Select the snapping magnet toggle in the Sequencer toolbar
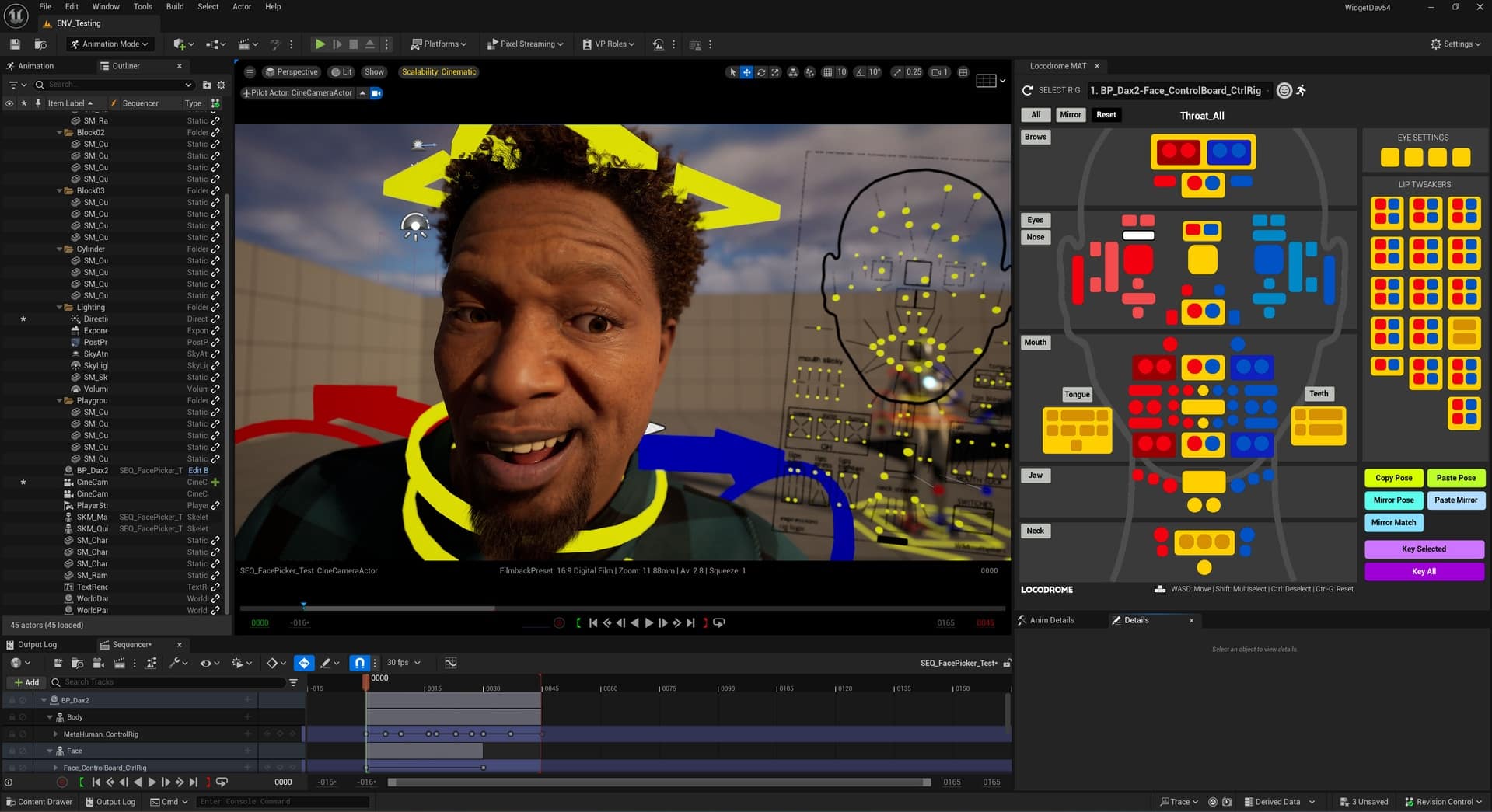1492x812 pixels. (360, 662)
